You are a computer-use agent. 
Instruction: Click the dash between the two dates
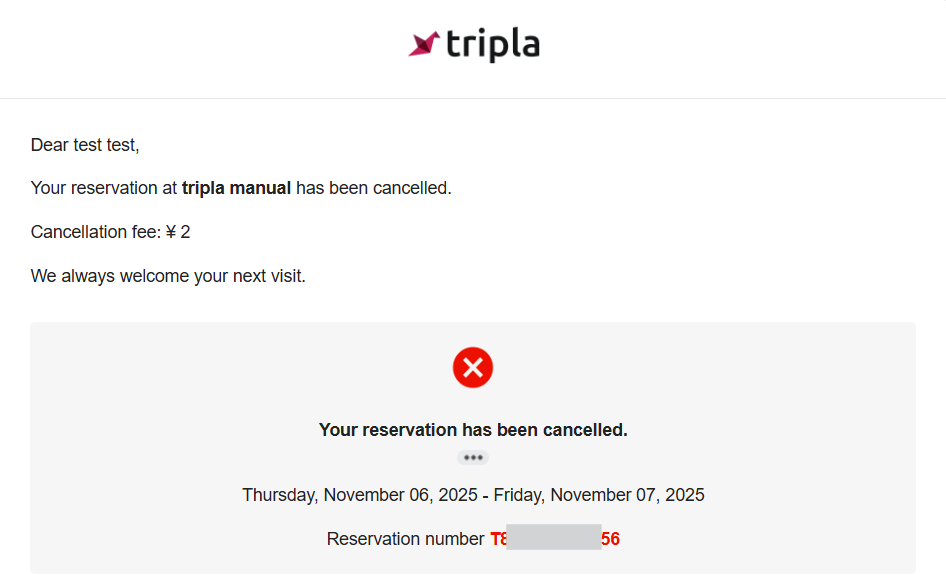(x=486, y=495)
